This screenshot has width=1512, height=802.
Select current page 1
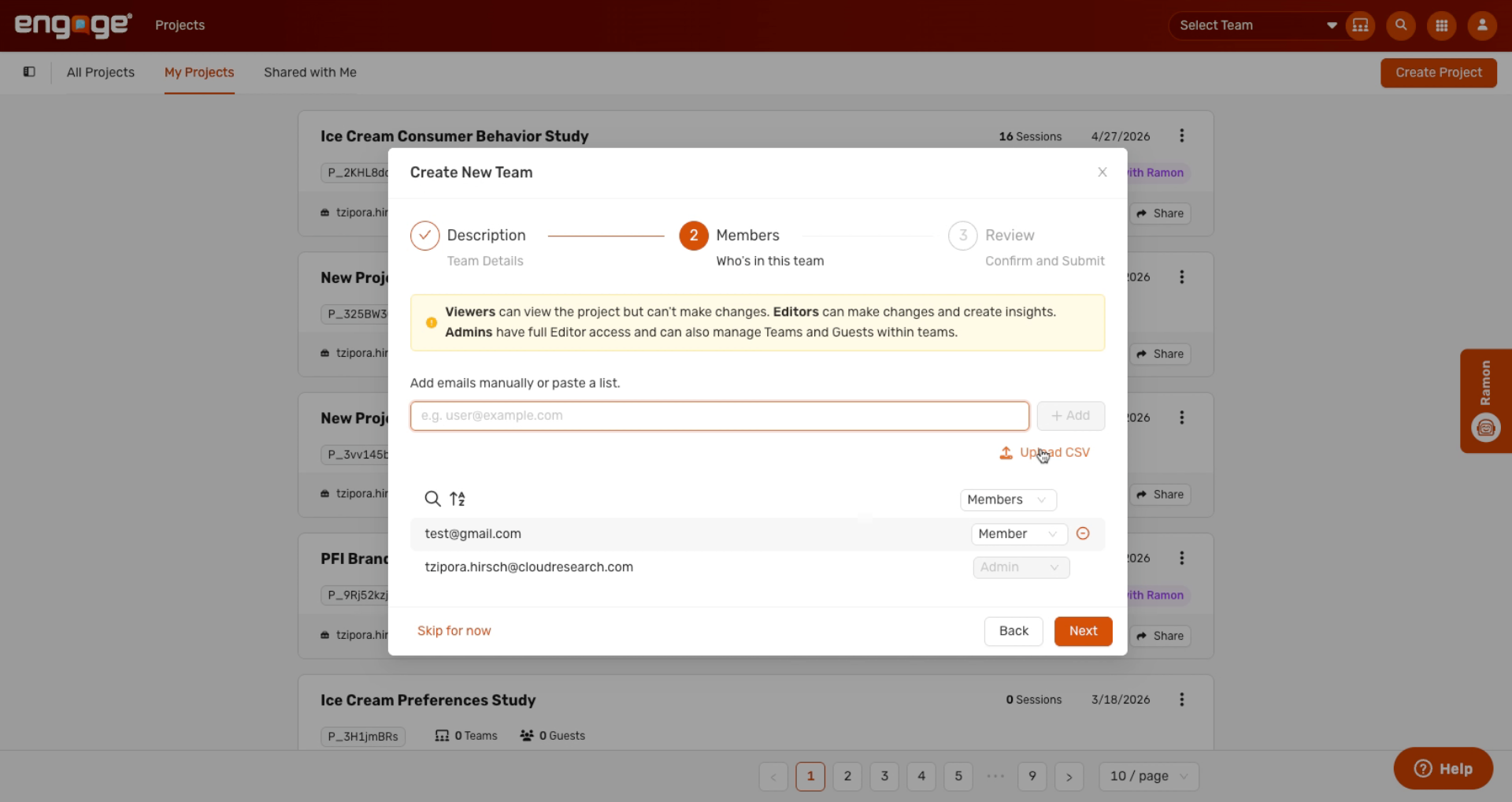(810, 776)
